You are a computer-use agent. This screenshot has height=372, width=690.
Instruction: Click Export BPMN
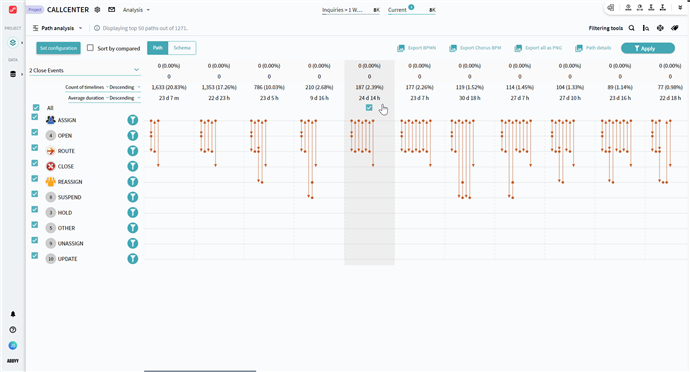(416, 48)
